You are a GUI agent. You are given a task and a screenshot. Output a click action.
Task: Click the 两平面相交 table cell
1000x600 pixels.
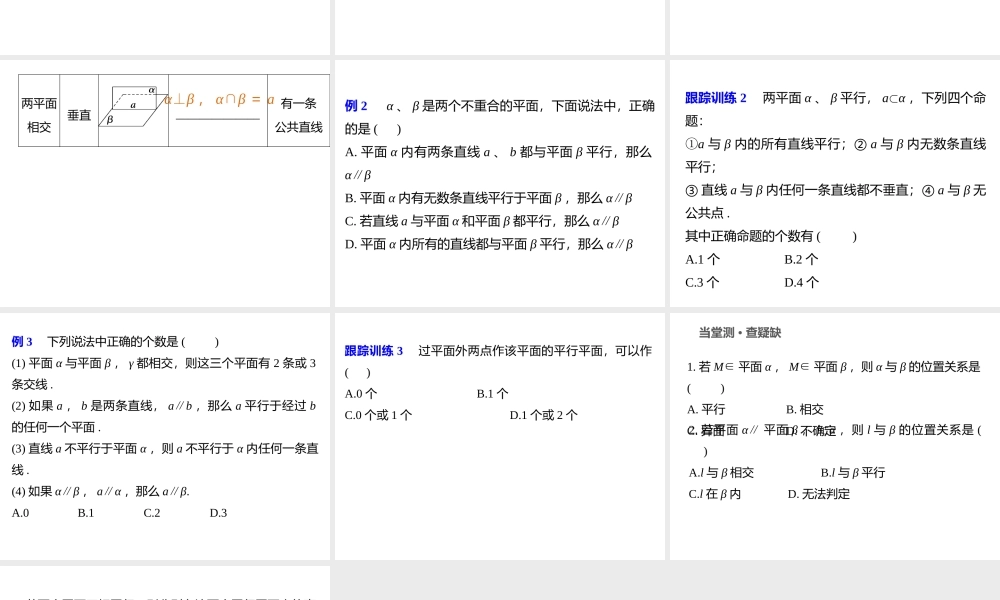click(x=39, y=111)
